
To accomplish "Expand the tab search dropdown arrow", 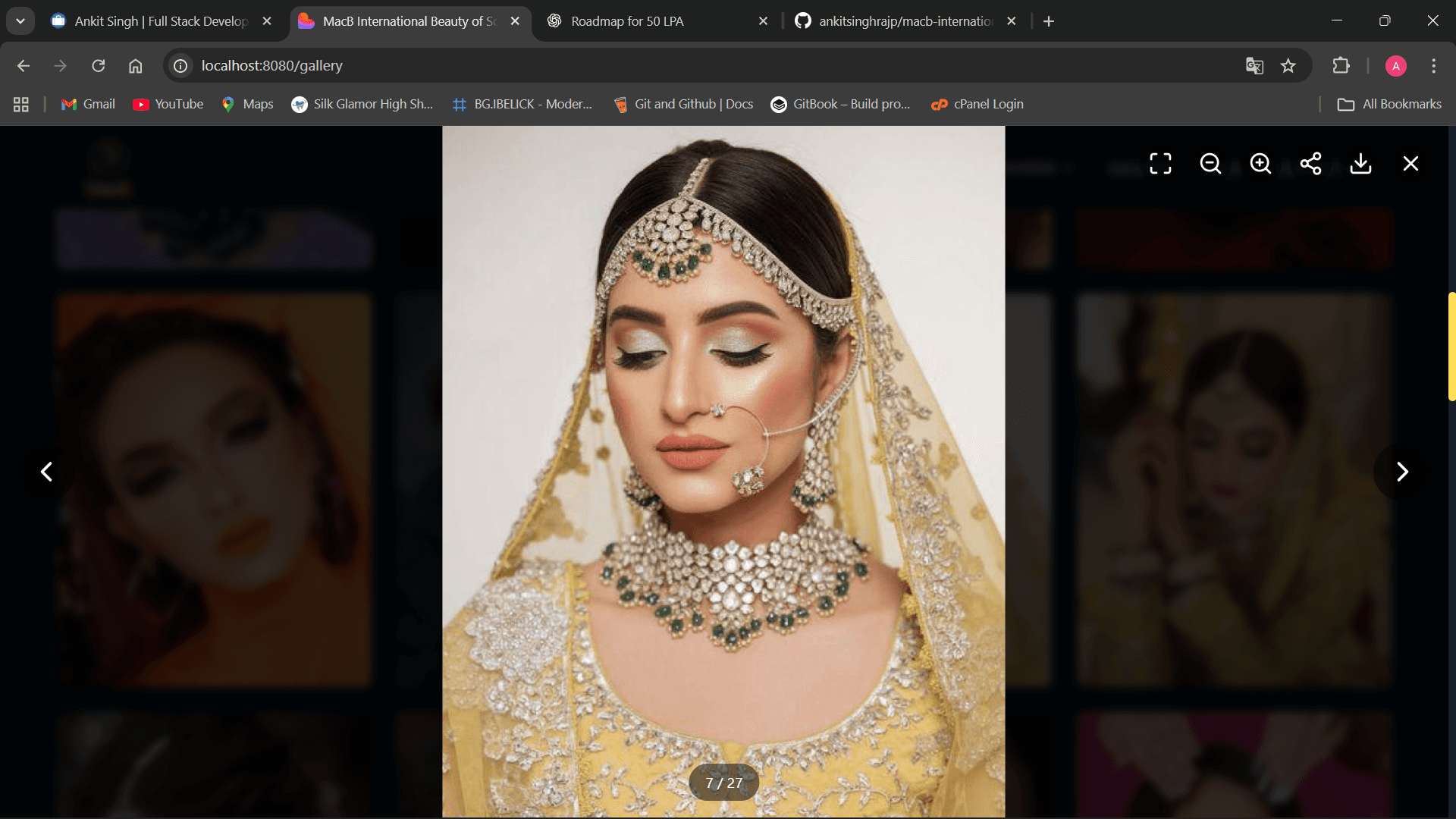I will click(20, 21).
